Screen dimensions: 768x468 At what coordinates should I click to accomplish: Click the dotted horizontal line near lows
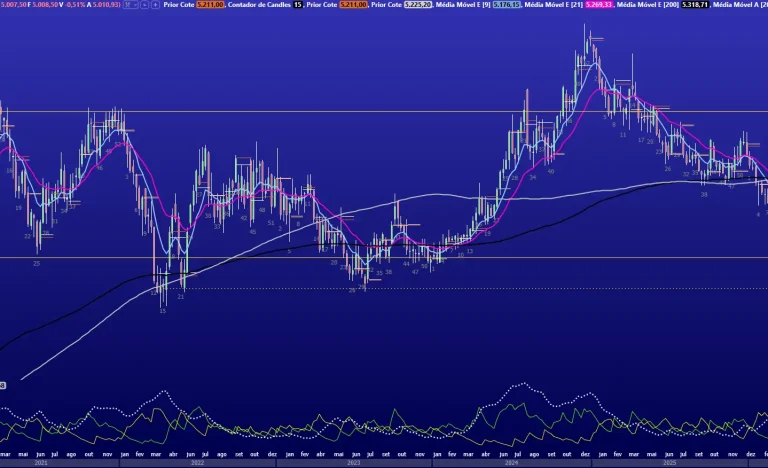point(500,290)
